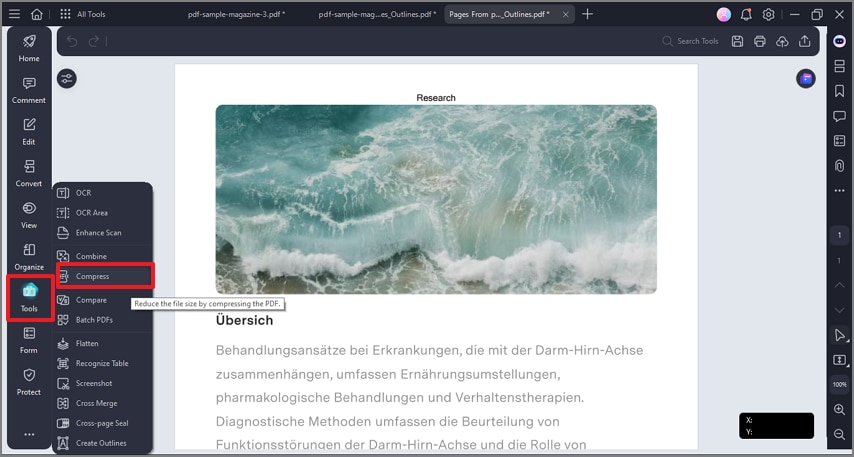854x457 pixels.
Task: Redo the last action
Action: (x=94, y=41)
